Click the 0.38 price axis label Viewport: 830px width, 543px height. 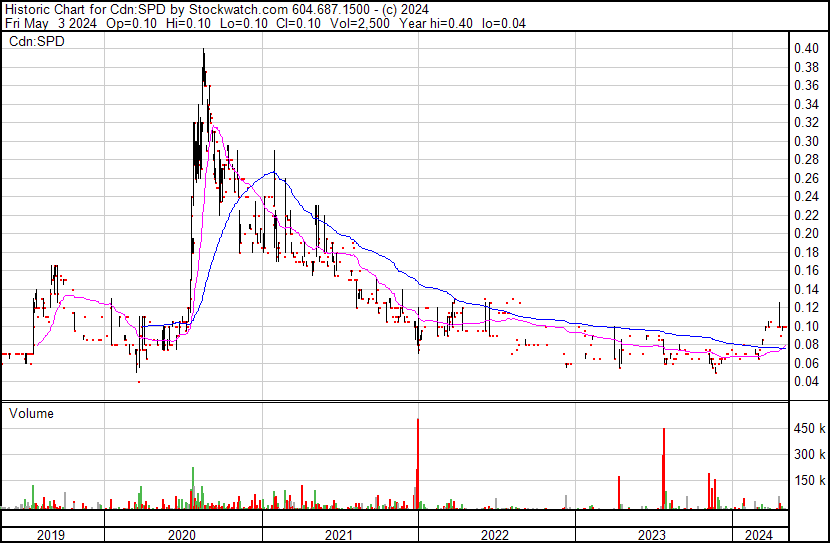[806, 67]
